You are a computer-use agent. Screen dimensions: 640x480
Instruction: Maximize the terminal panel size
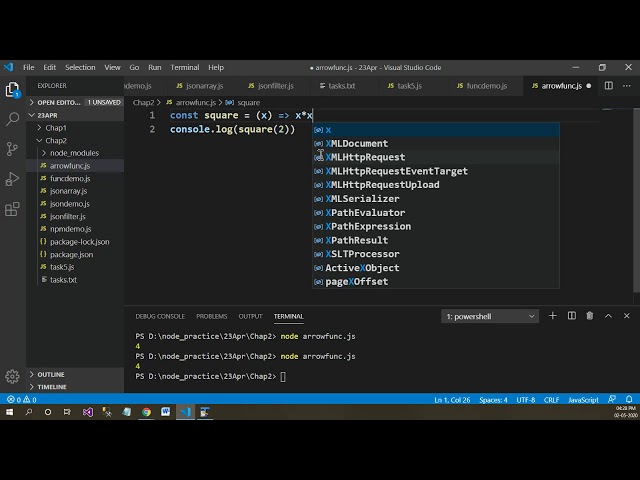coord(608,316)
